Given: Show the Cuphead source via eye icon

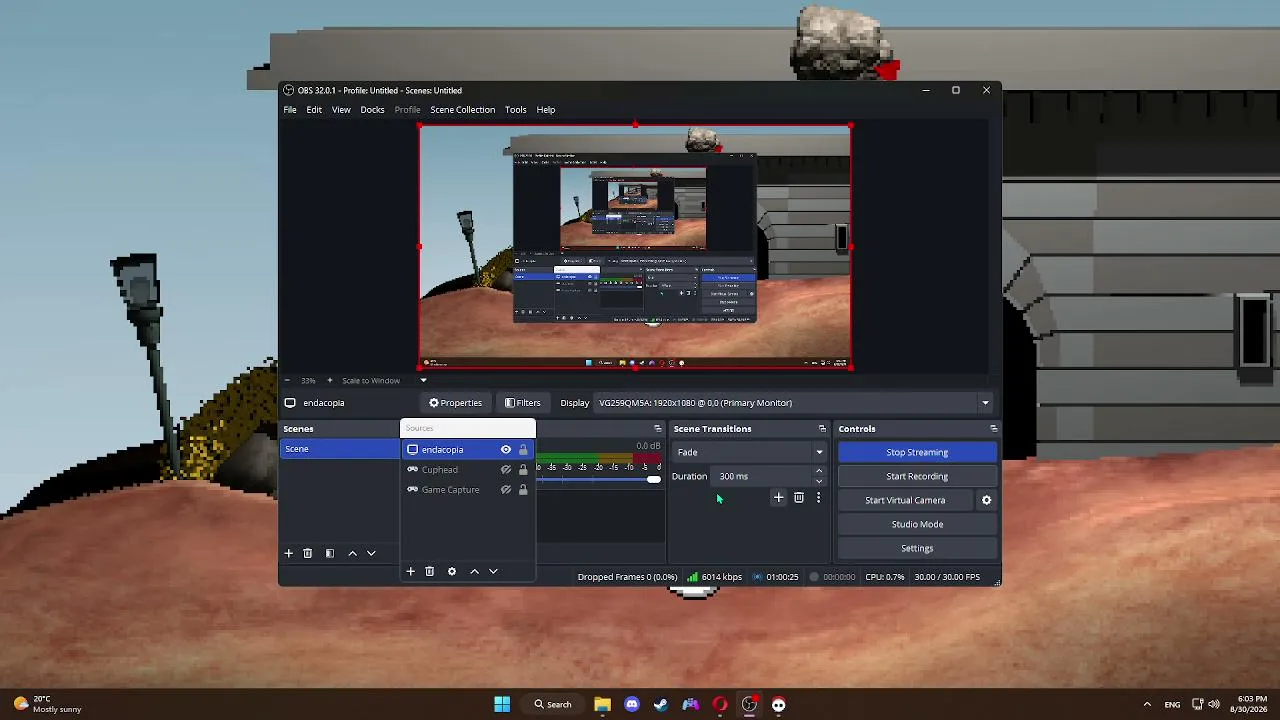Looking at the screenshot, I should (x=506, y=470).
